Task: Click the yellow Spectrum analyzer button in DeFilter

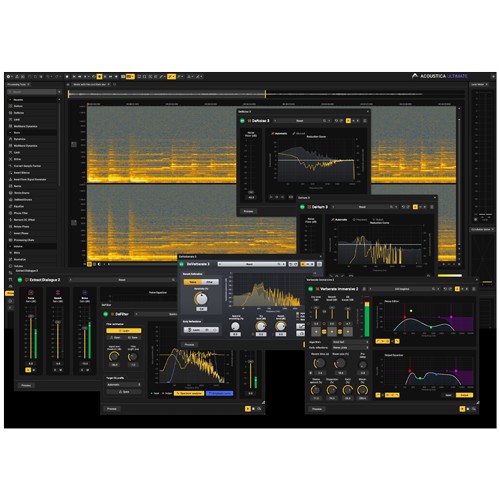Action: tap(189, 393)
